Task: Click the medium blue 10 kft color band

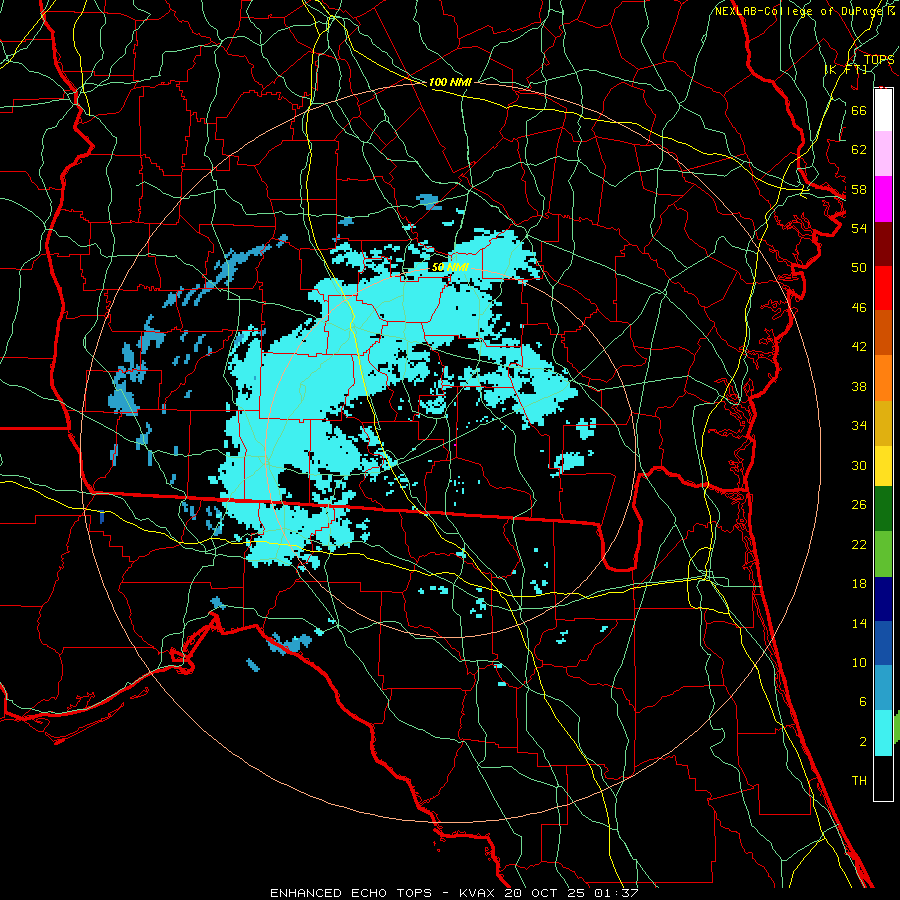Action: click(x=883, y=643)
